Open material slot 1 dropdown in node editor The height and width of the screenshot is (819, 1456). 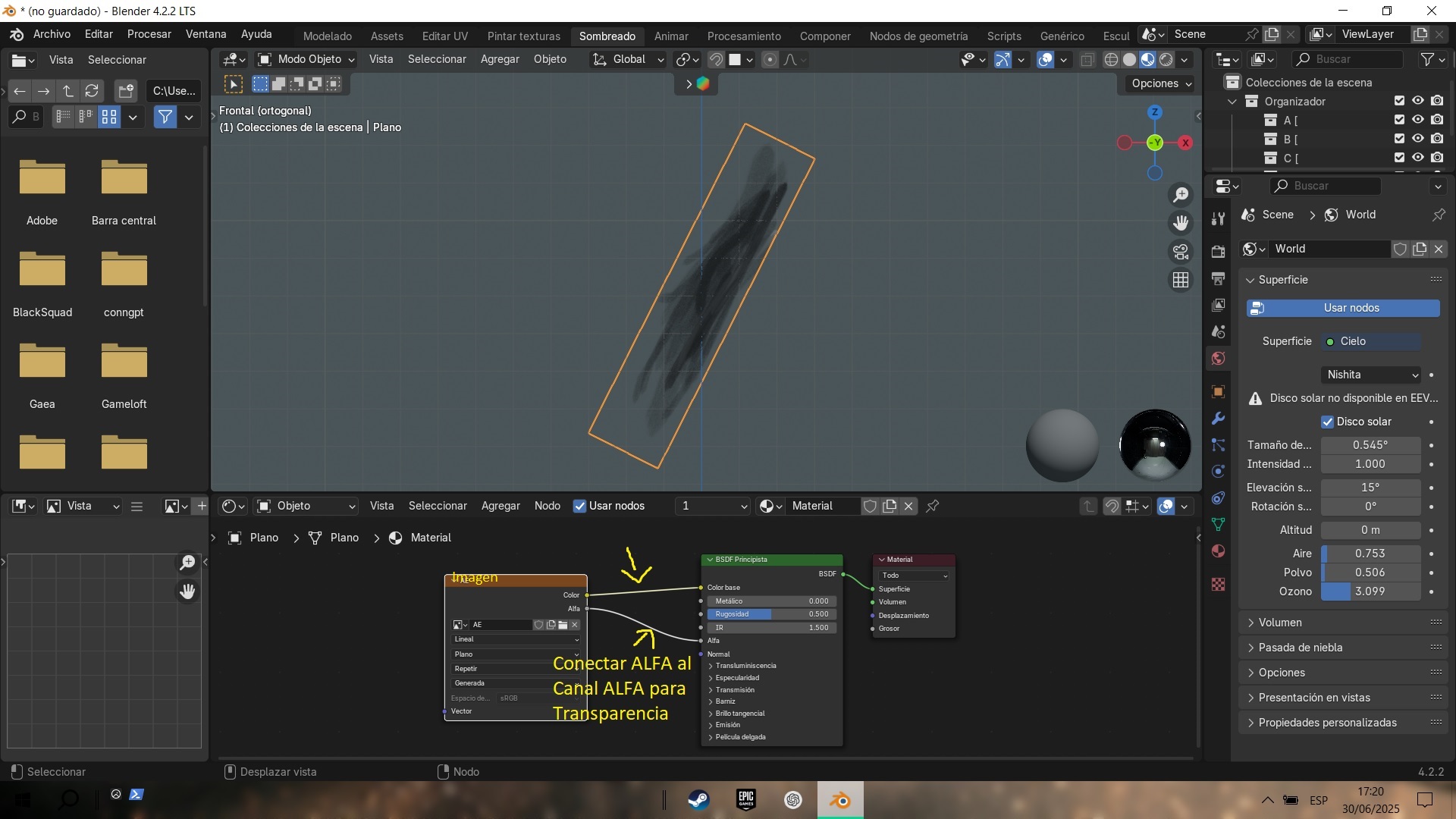click(713, 506)
